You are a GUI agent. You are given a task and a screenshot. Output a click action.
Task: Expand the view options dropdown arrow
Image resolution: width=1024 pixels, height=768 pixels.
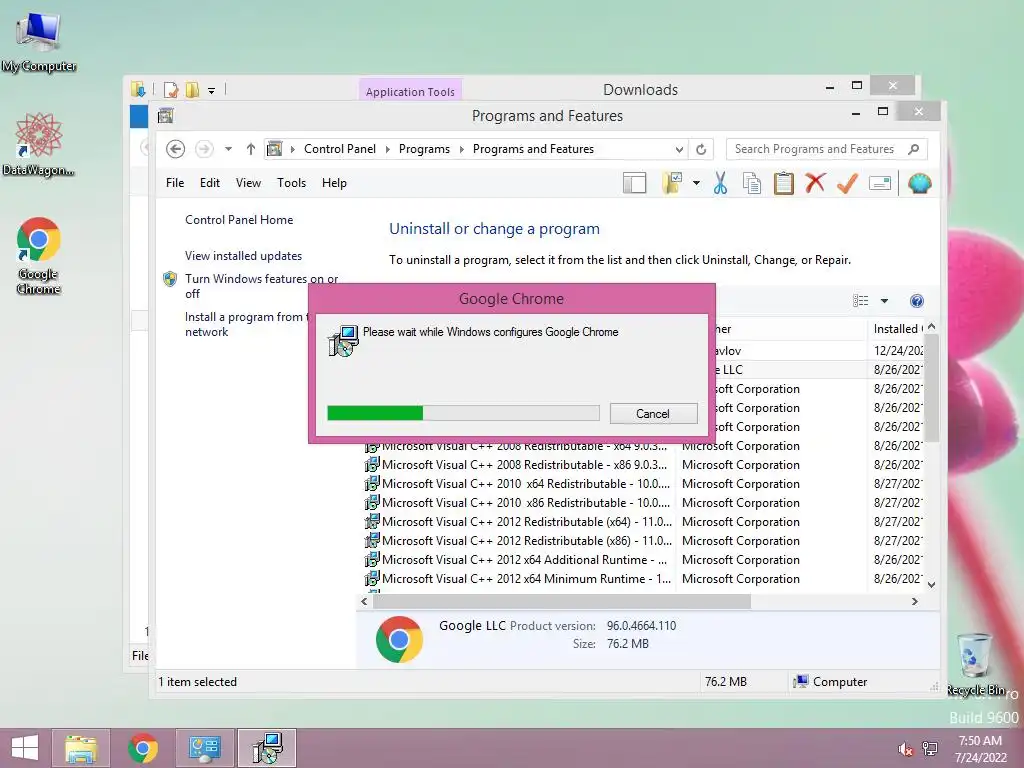(x=884, y=301)
